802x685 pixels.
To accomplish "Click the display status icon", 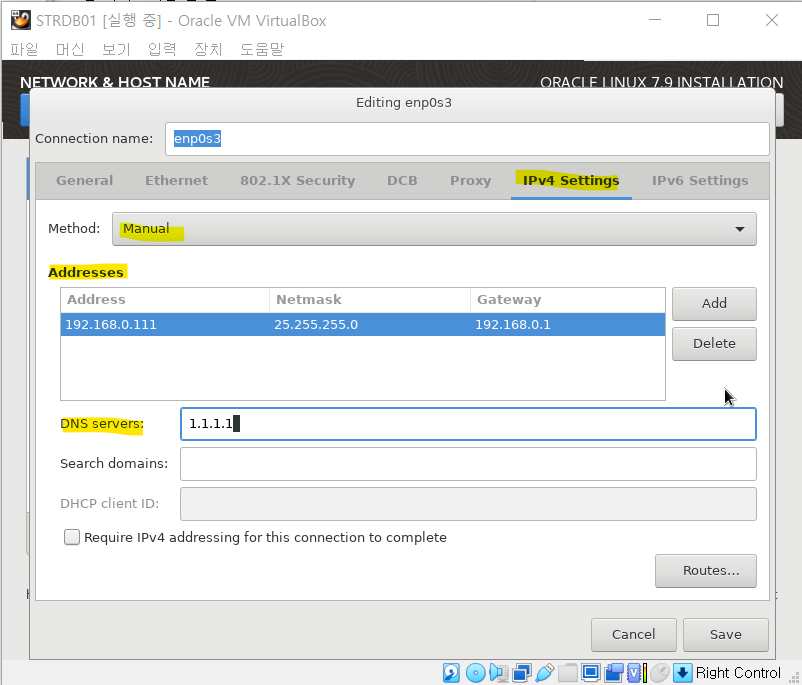I will pyautogui.click(x=591, y=673).
